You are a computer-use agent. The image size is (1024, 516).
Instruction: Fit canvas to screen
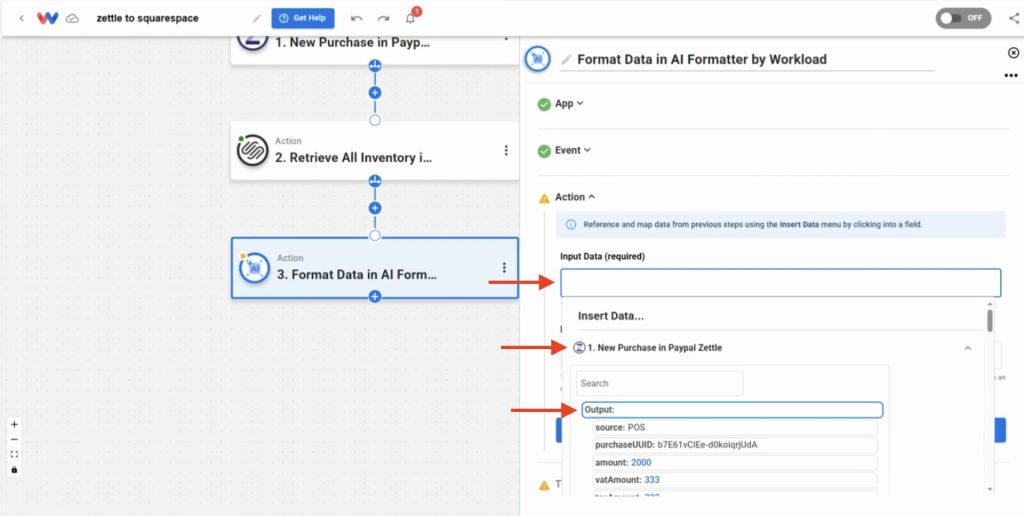(x=14, y=455)
